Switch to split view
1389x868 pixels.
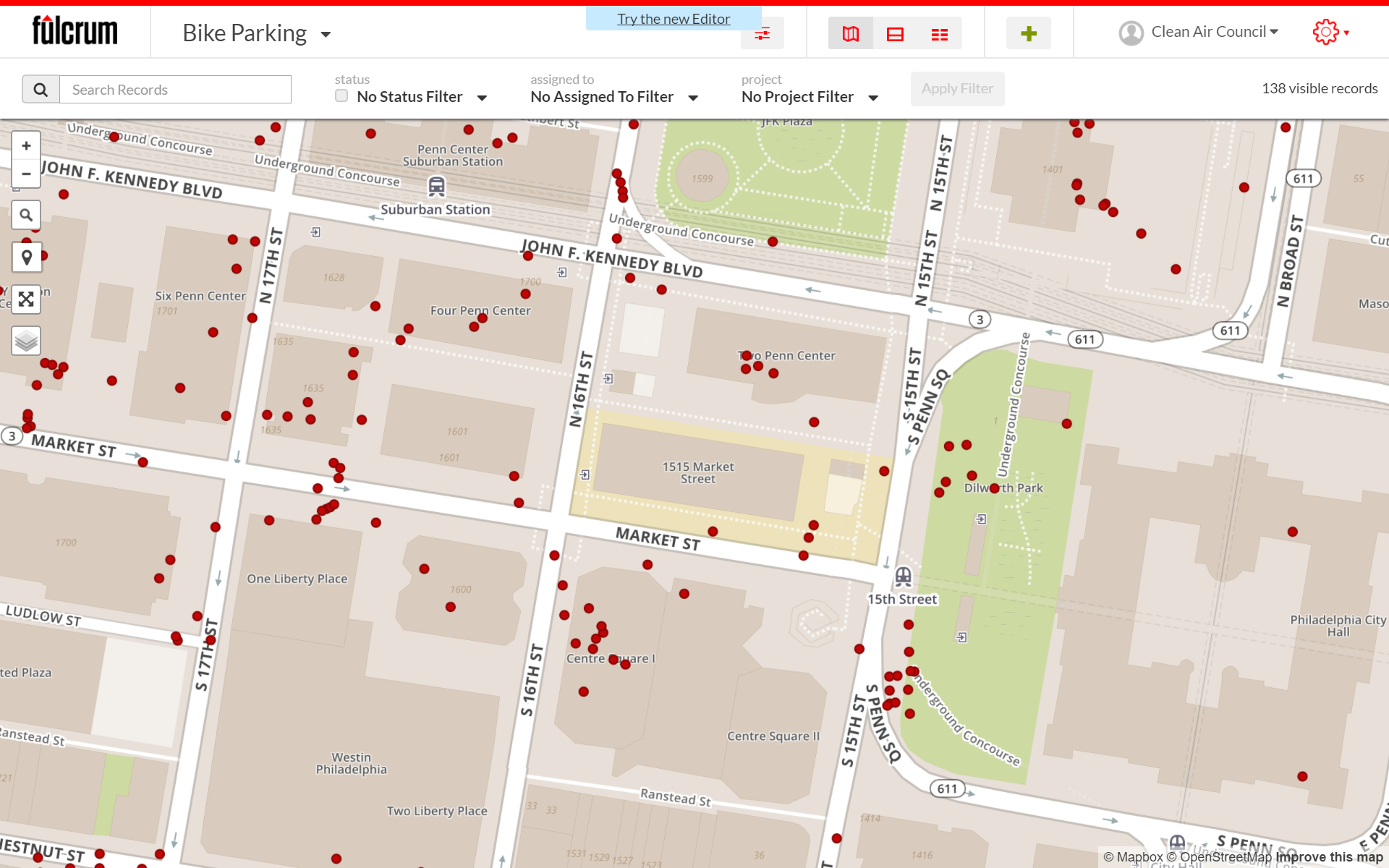[895, 34]
